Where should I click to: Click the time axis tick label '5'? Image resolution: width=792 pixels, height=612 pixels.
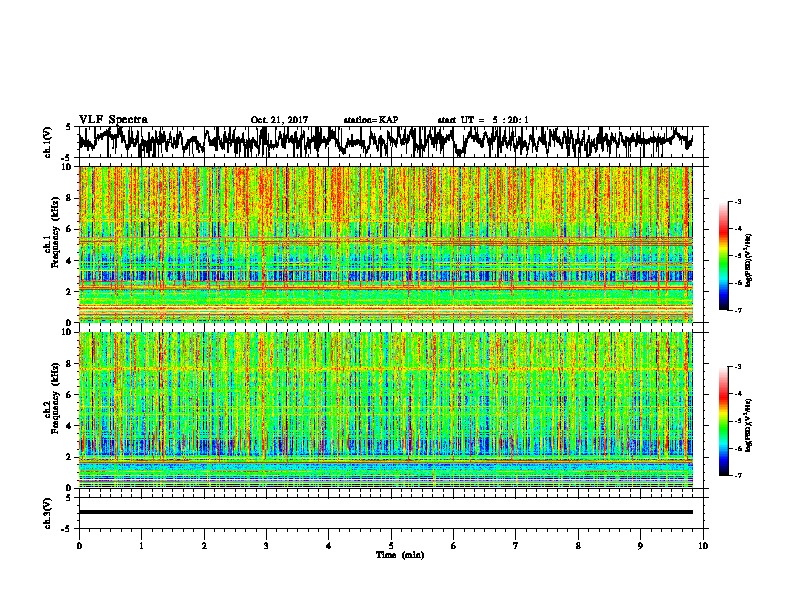391,545
